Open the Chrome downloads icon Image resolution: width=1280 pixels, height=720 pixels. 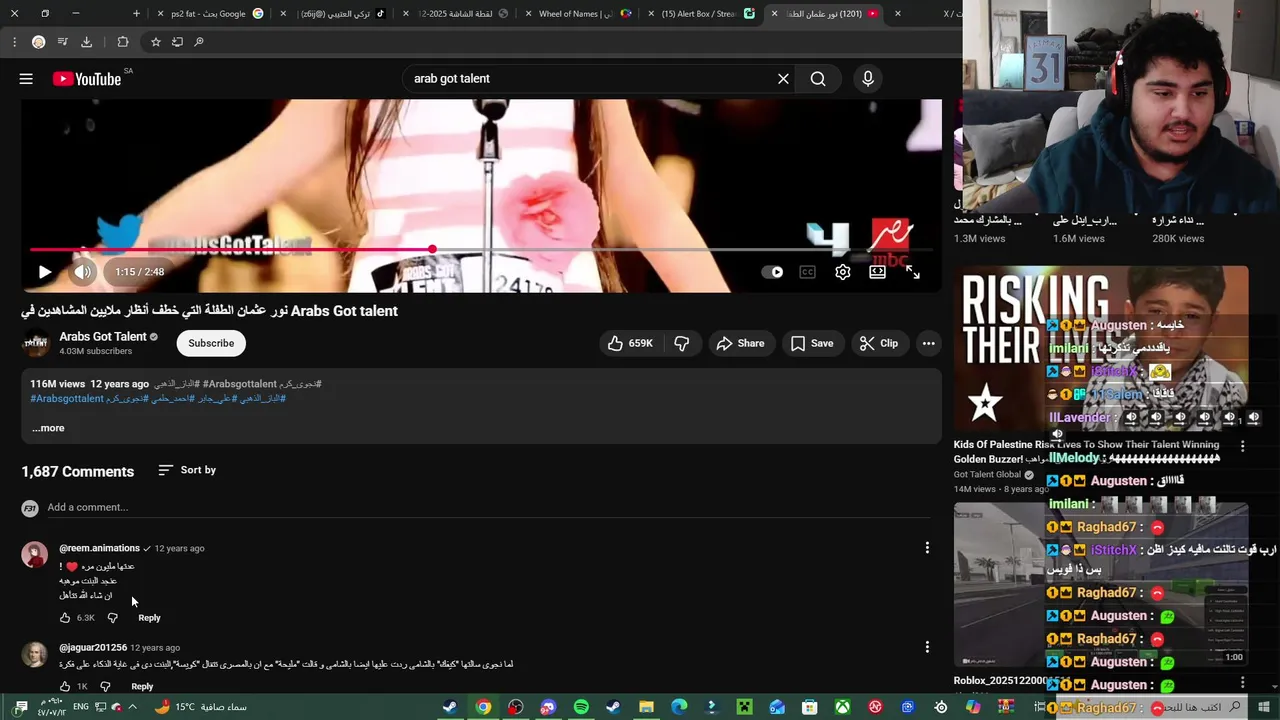coord(87,42)
